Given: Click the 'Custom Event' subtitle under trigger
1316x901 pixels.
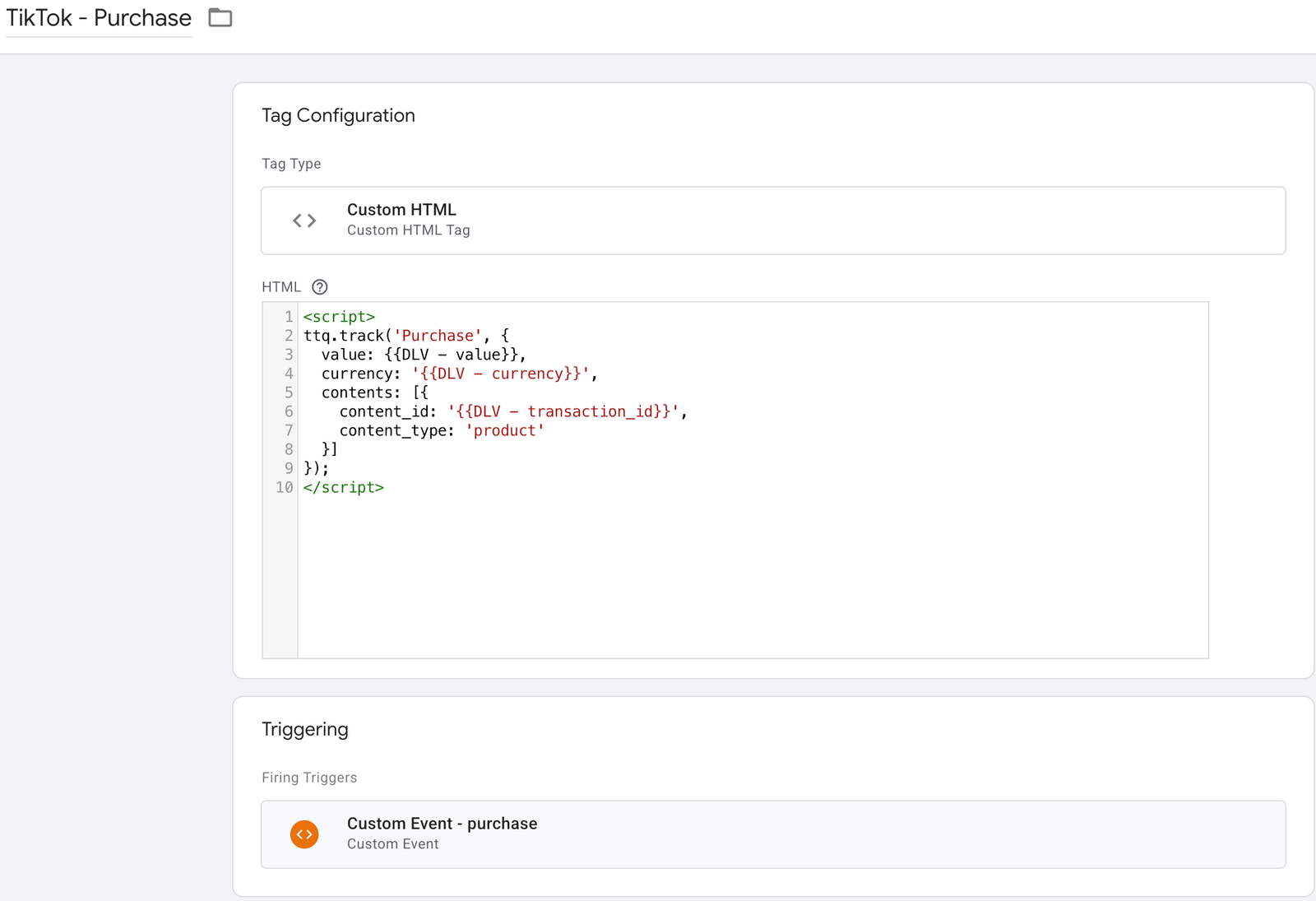Looking at the screenshot, I should point(393,844).
